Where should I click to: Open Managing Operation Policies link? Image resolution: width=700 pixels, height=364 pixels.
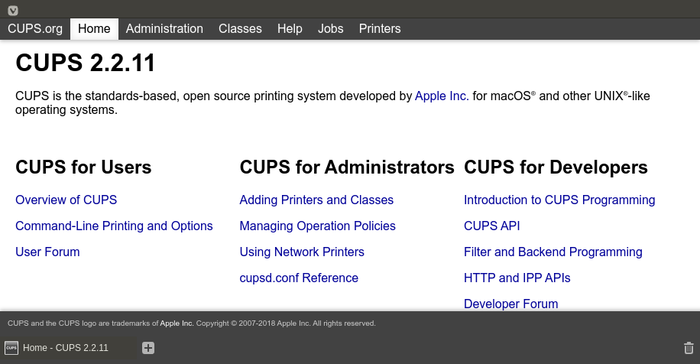tap(317, 226)
